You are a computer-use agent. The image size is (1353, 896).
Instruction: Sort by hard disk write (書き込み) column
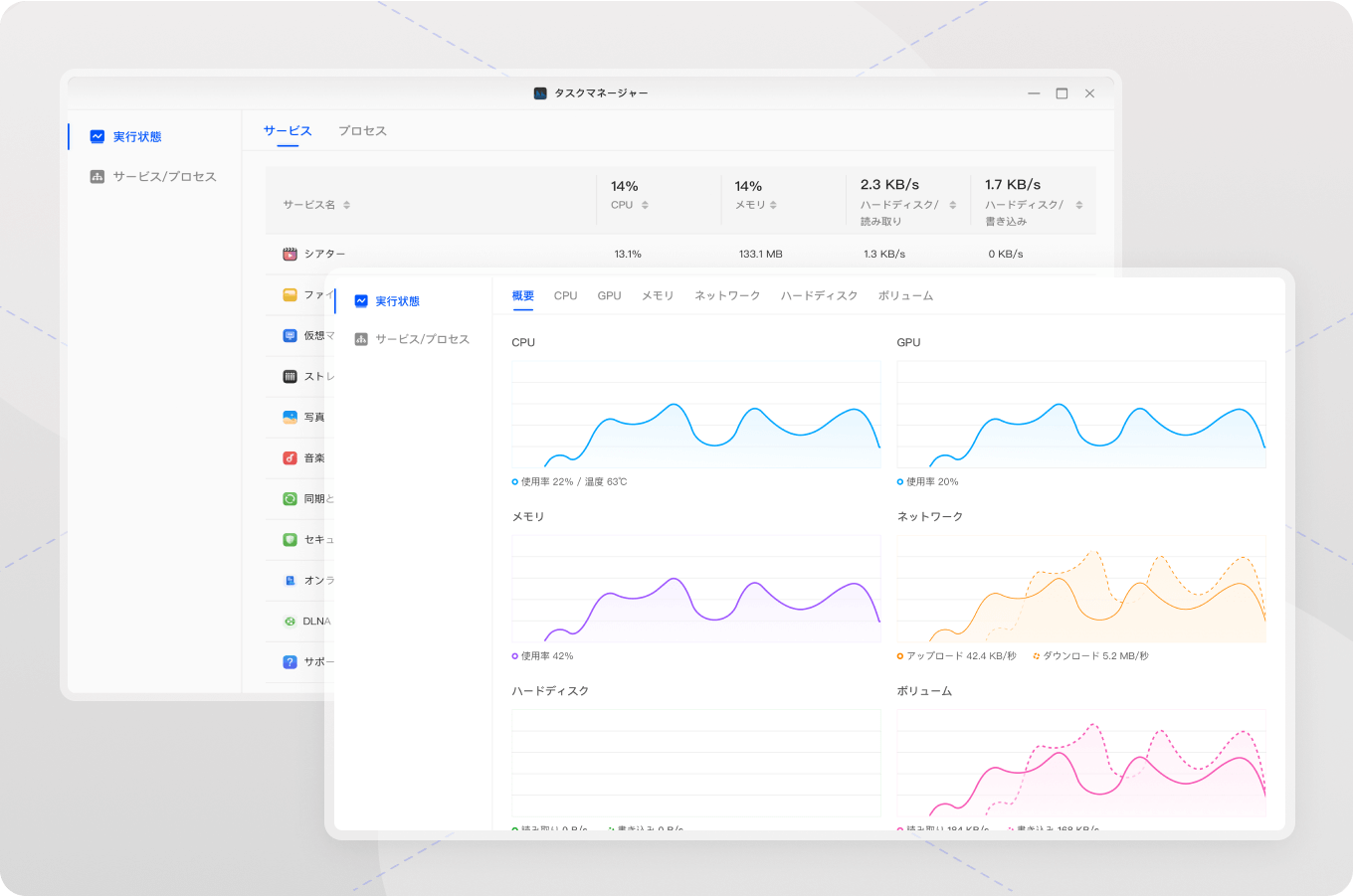pyautogui.click(x=1079, y=205)
